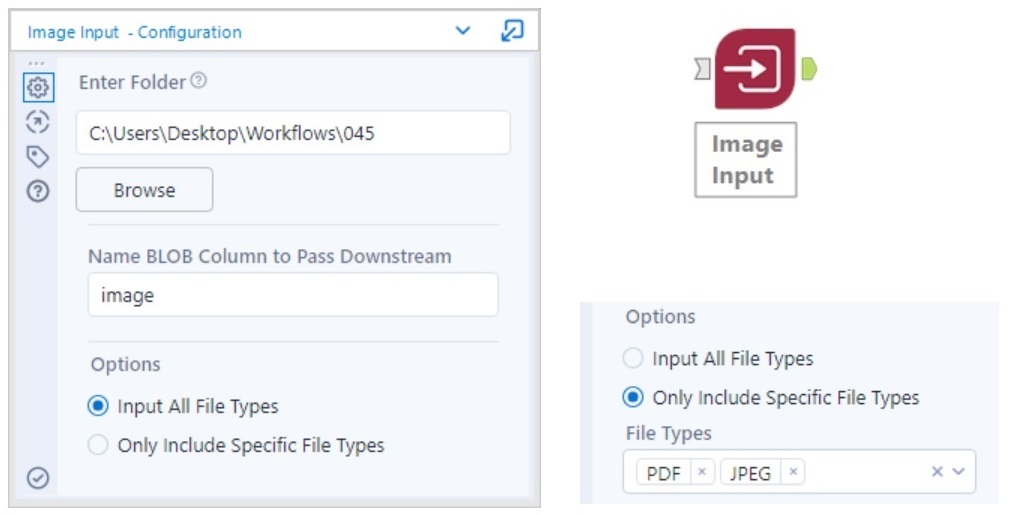Remove the JPEG file type tag

(x=793, y=472)
